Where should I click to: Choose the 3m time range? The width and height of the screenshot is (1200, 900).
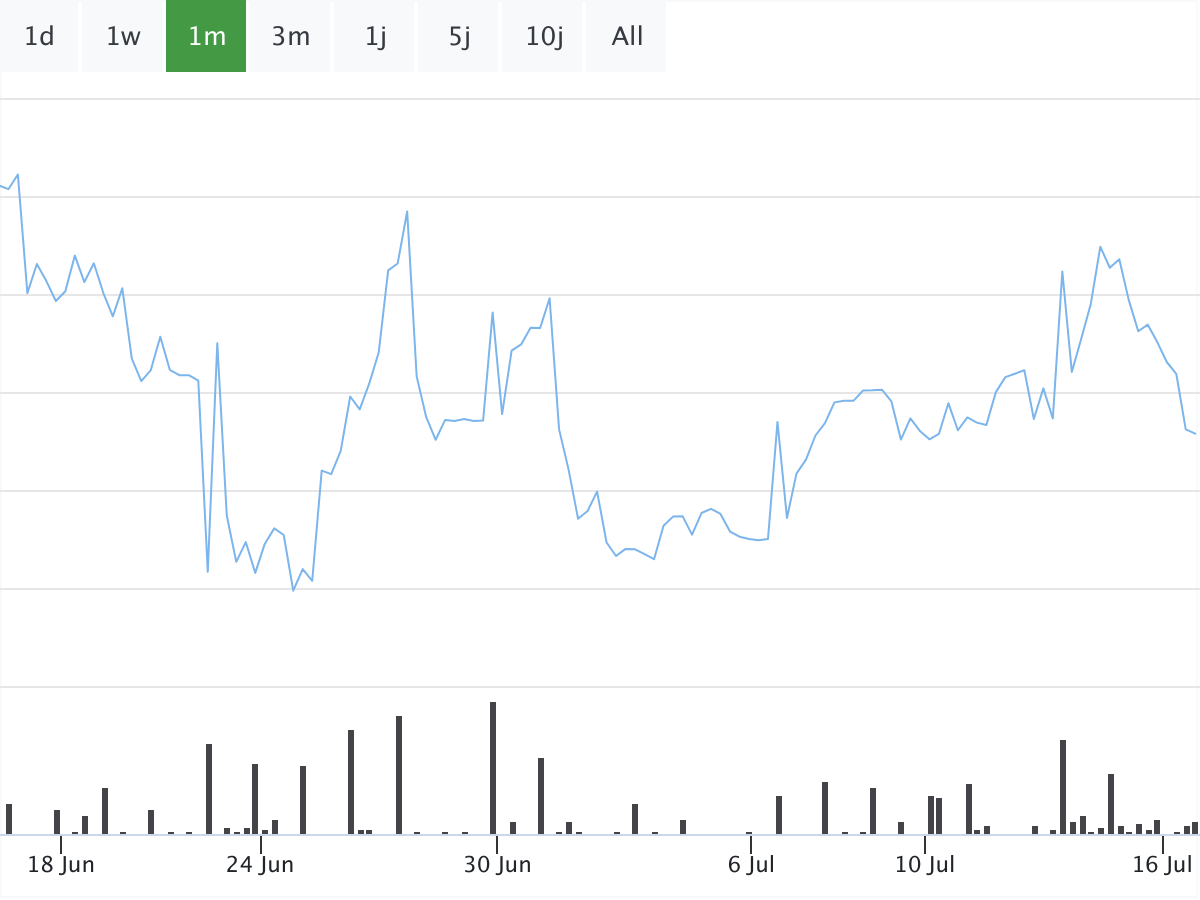click(290, 37)
